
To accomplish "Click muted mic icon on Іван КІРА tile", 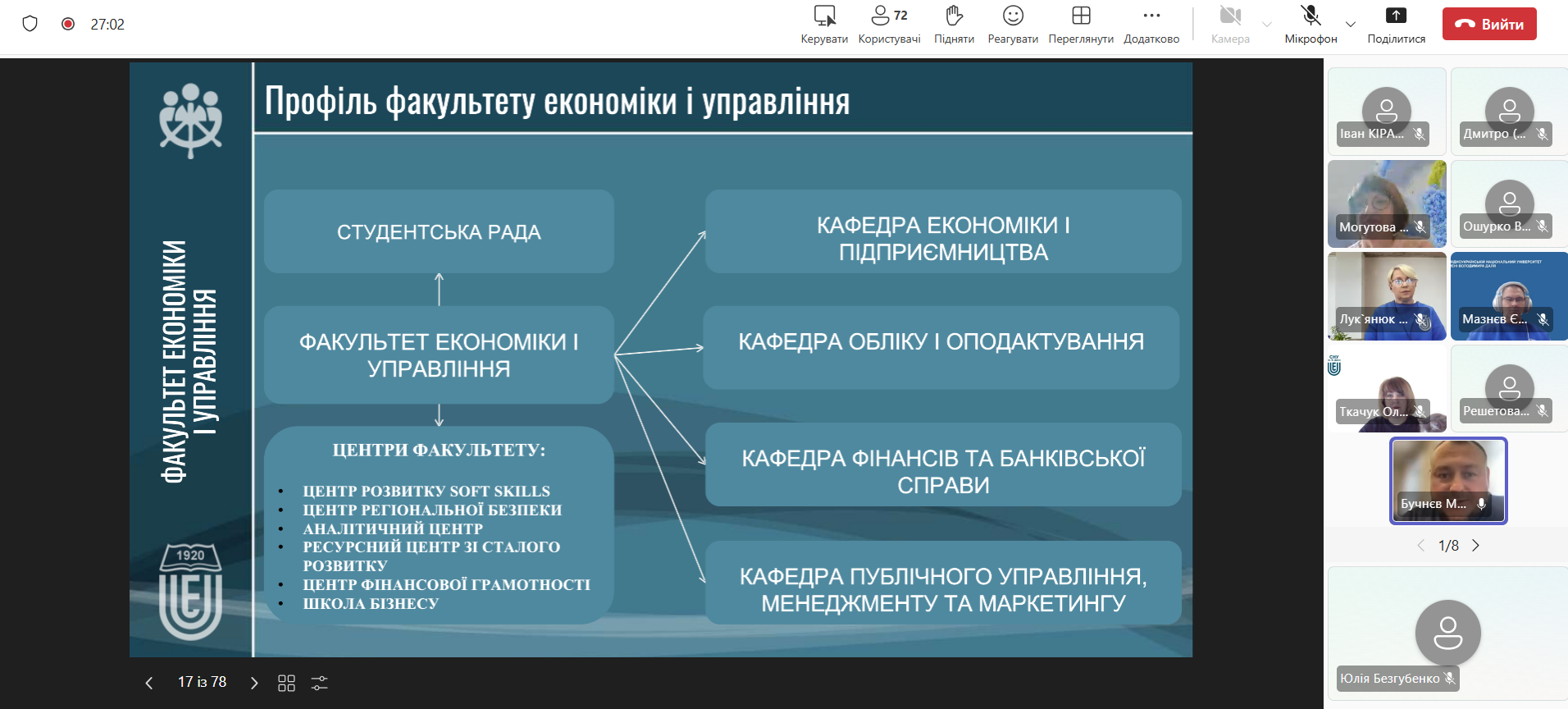I will point(1419,134).
